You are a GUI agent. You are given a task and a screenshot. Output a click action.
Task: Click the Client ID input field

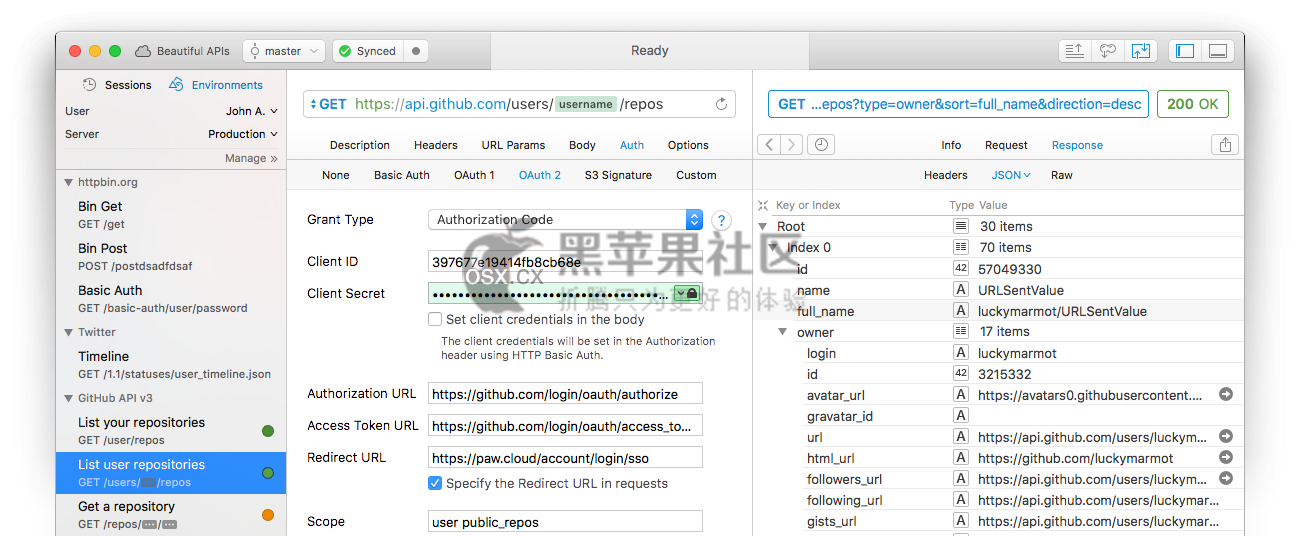(565, 262)
